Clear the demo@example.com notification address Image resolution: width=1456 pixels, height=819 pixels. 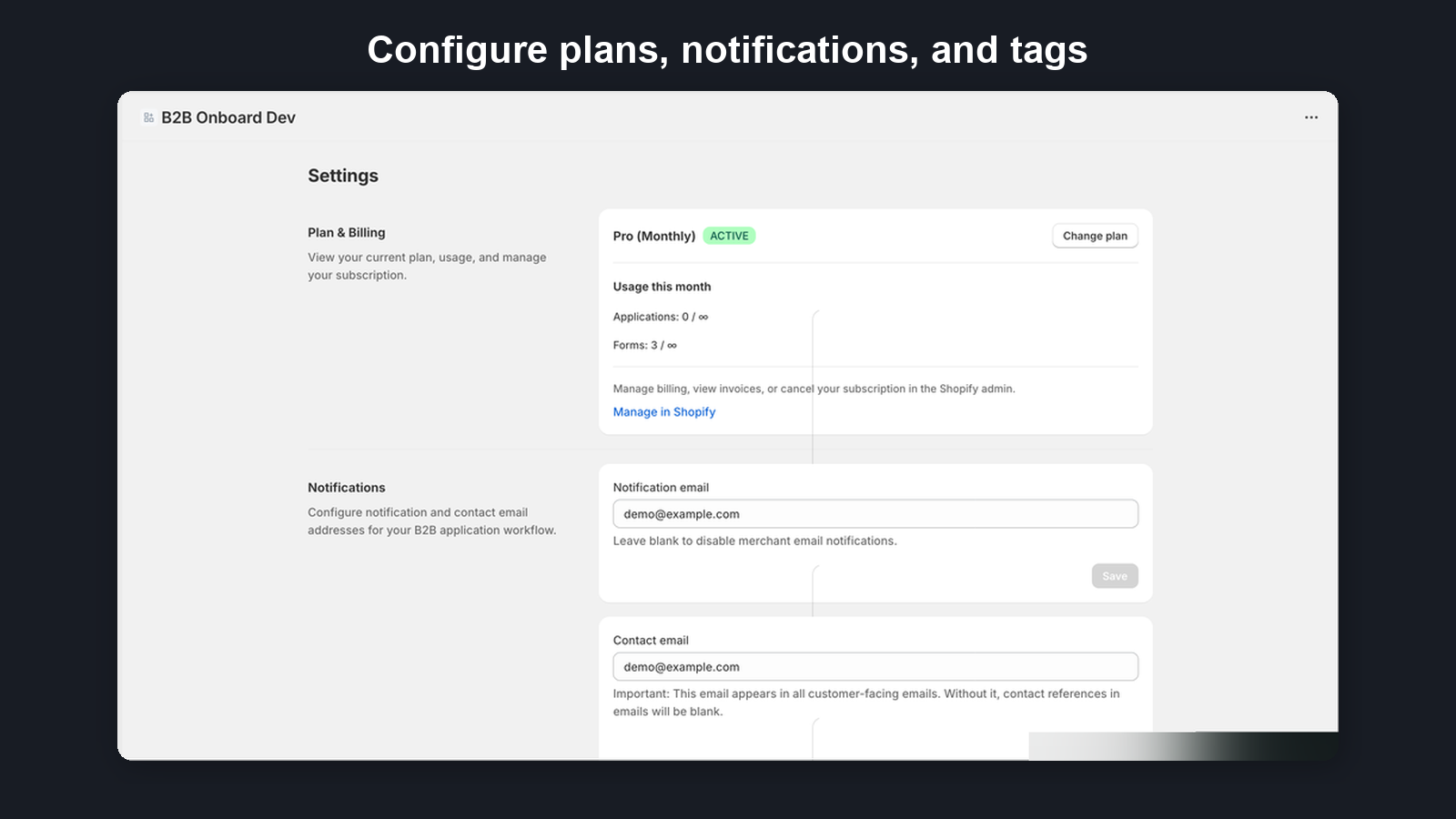(874, 513)
